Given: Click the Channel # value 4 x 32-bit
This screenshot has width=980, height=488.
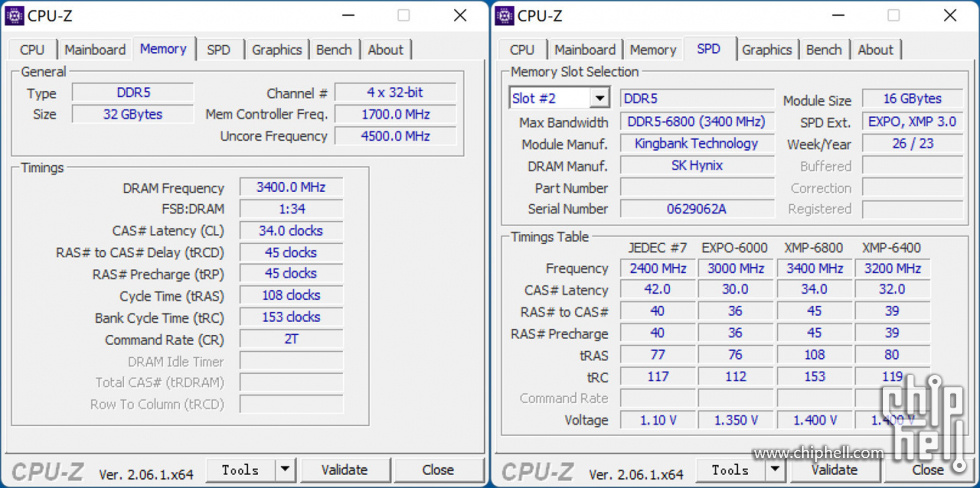Looking at the screenshot, I should tap(395, 93).
